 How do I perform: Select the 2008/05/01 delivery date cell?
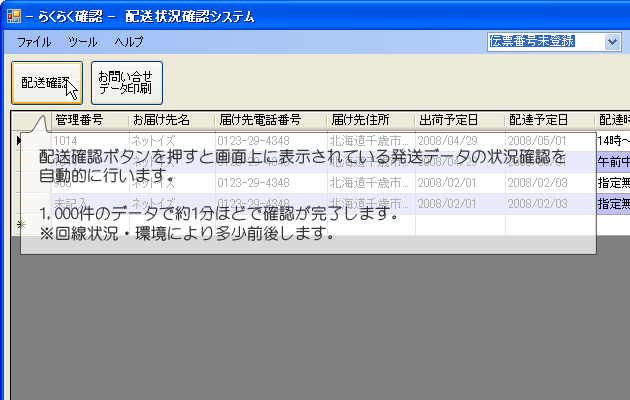pos(538,140)
